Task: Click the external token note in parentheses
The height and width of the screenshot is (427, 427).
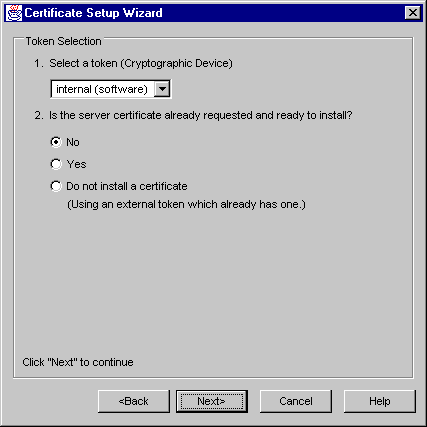Action: pyautogui.click(x=186, y=204)
